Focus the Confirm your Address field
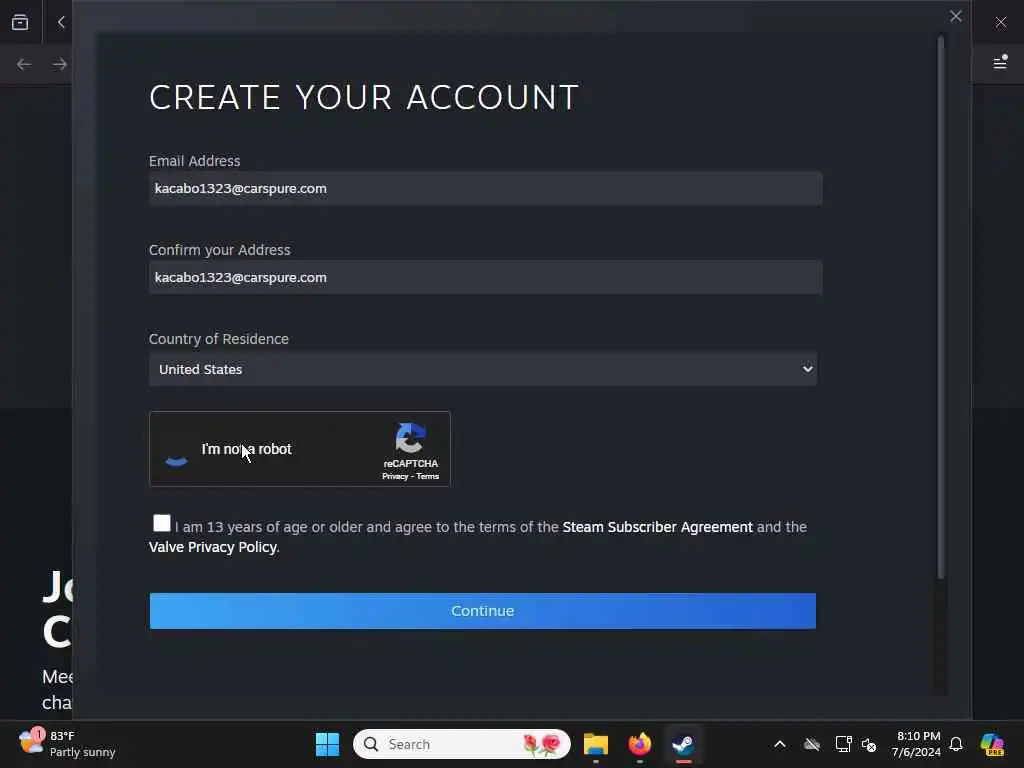Image resolution: width=1024 pixels, height=768 pixels. (x=485, y=278)
